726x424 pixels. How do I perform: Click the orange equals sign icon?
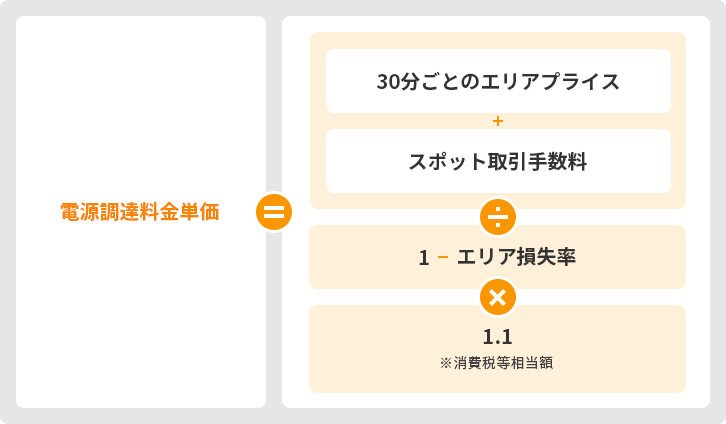[x=274, y=212]
